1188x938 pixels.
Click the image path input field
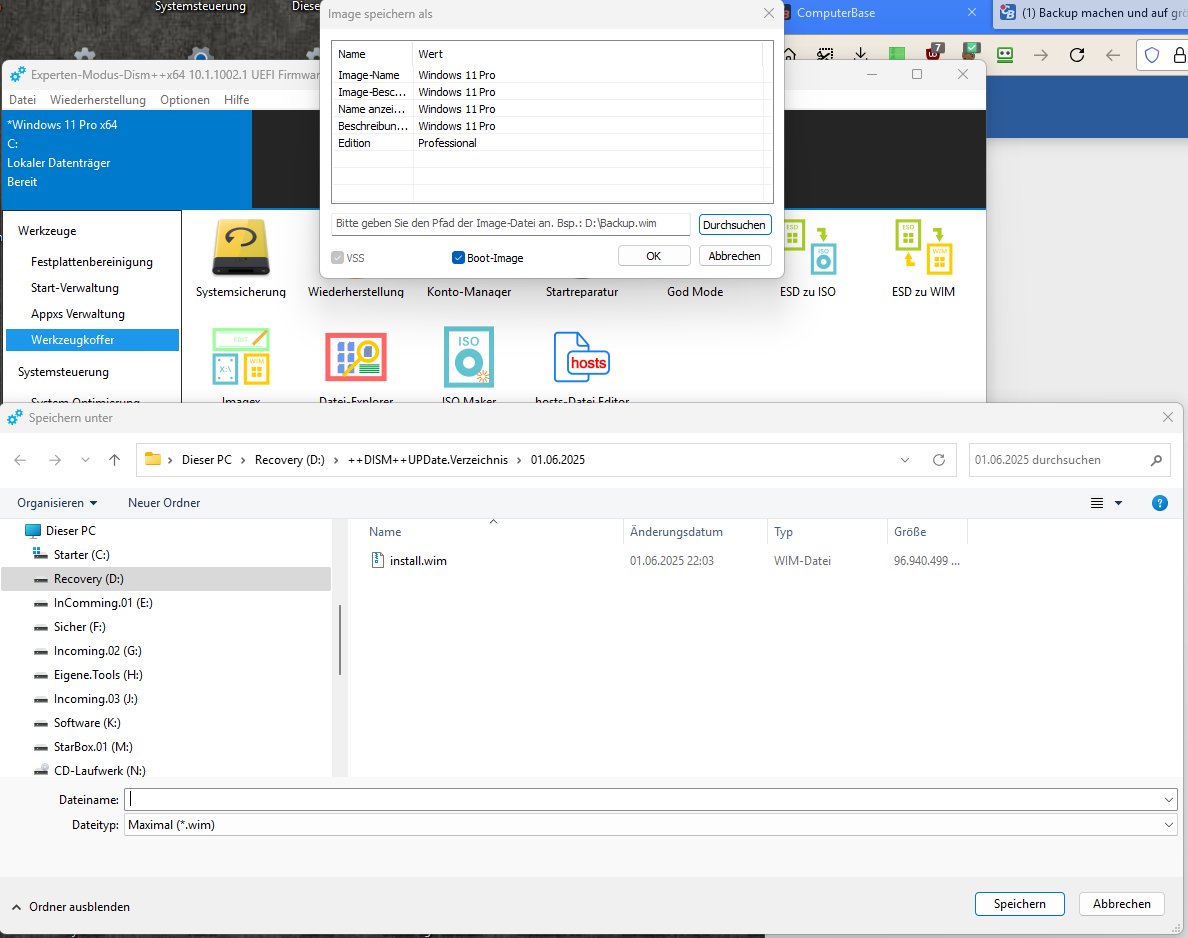511,224
